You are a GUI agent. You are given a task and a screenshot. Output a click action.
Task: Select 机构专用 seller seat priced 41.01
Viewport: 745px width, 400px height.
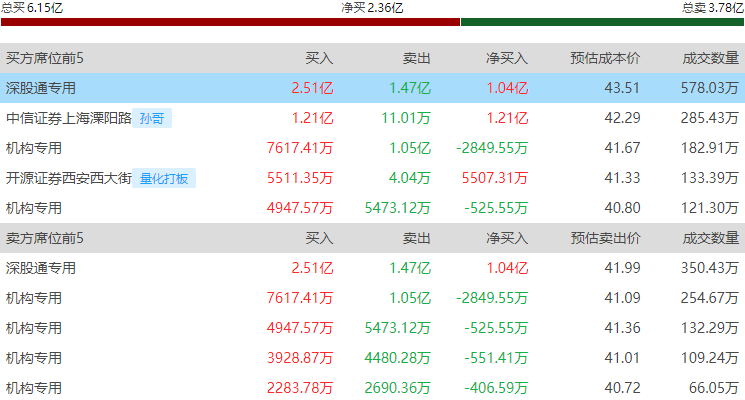click(x=372, y=358)
